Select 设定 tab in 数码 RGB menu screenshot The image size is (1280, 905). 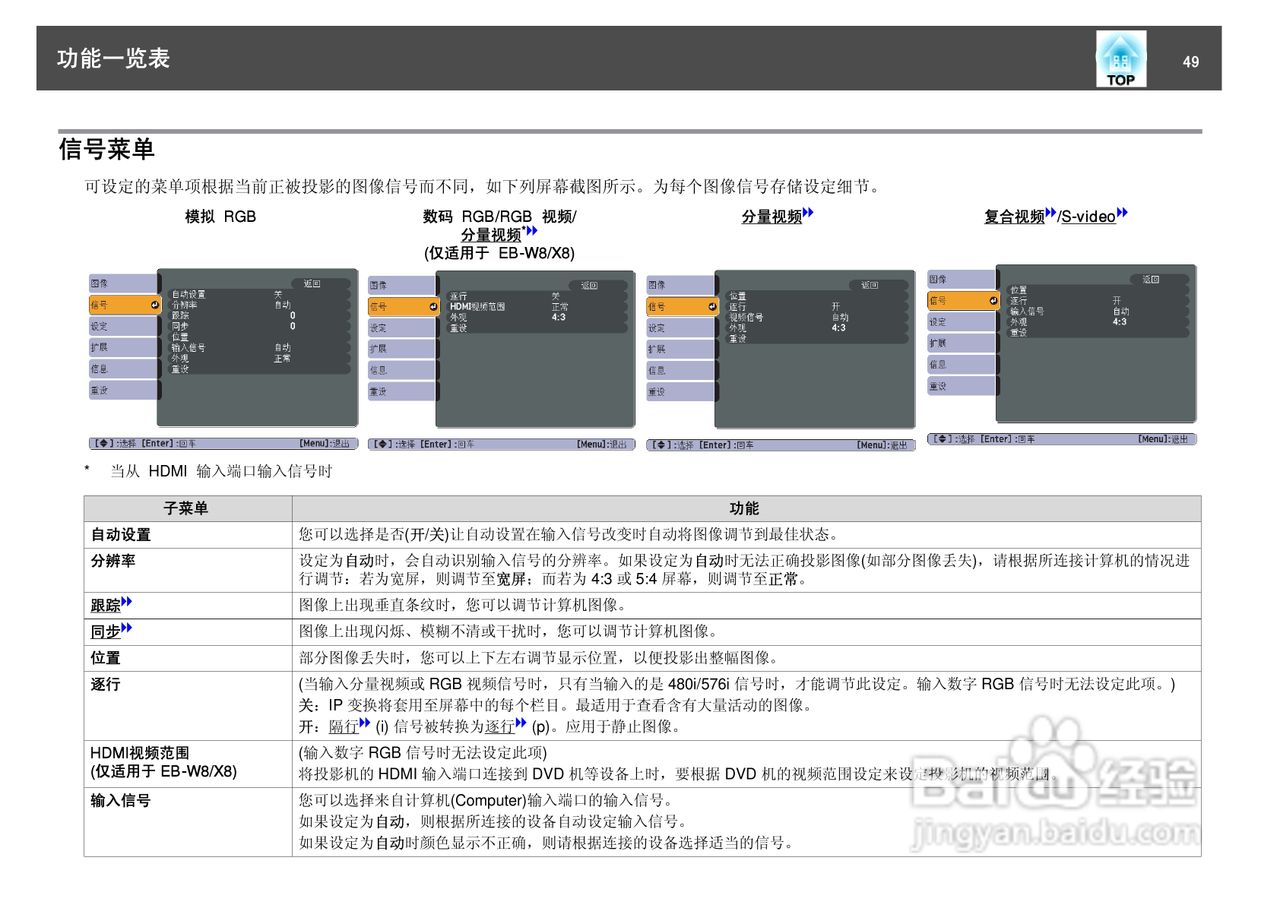click(401, 328)
